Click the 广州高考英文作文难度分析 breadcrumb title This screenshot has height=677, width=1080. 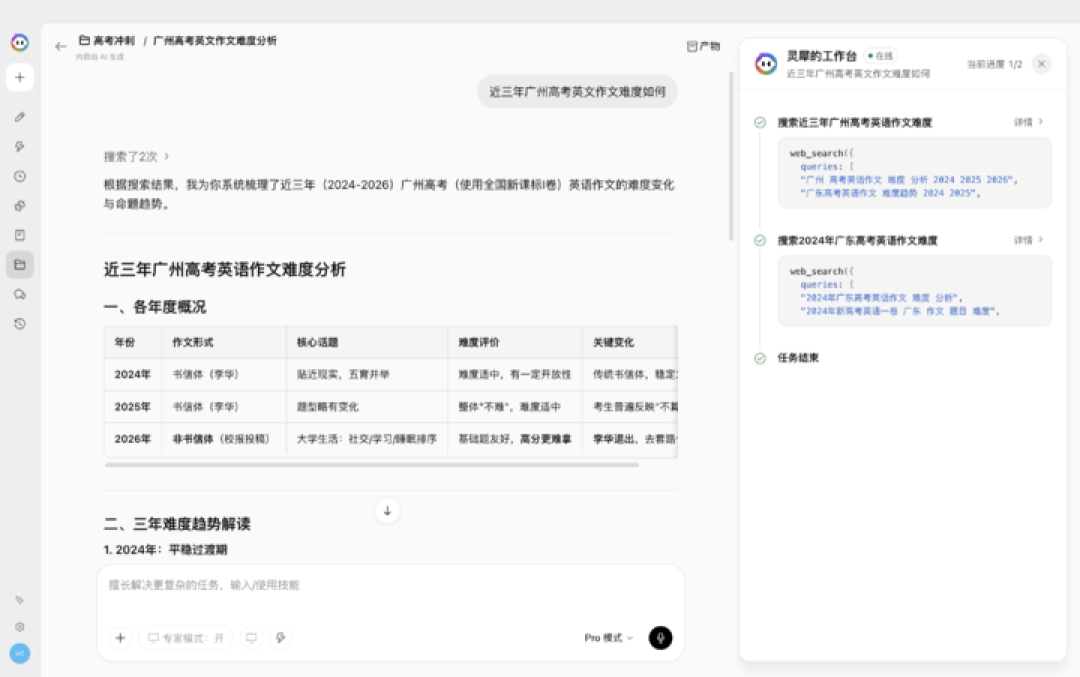pyautogui.click(x=214, y=41)
